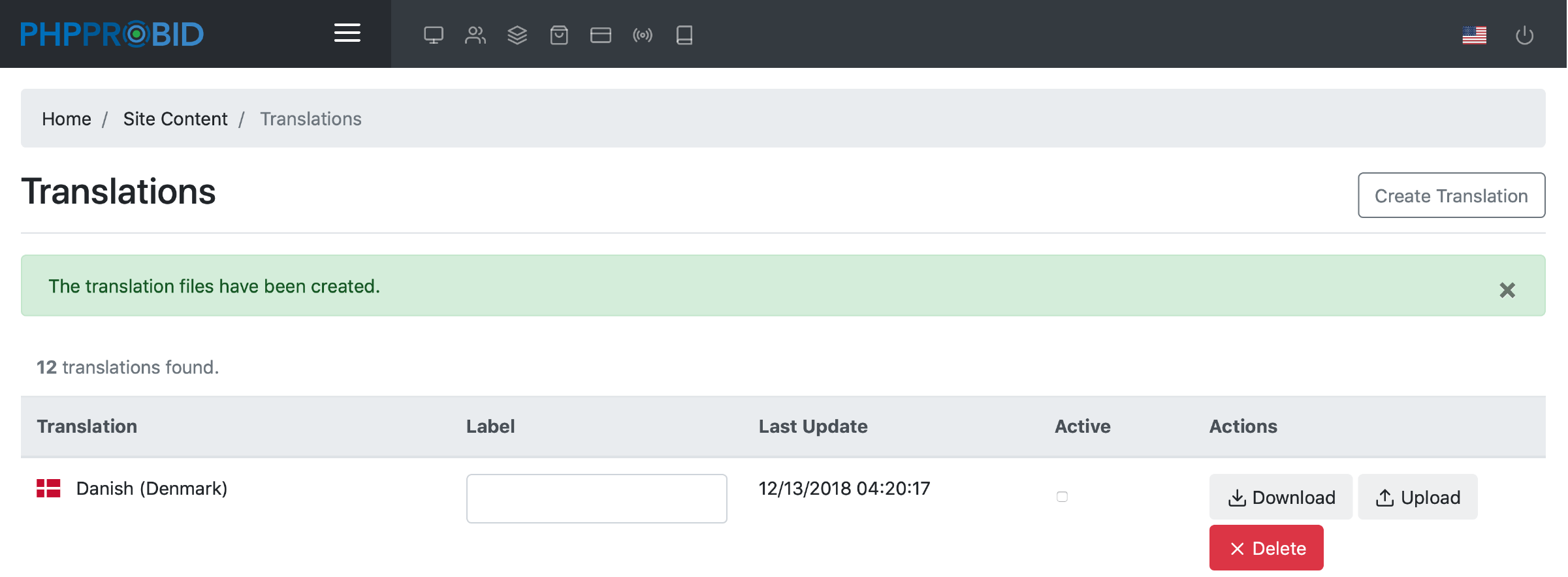Click the Danish label input field
1568x577 pixels.
pyautogui.click(x=596, y=499)
